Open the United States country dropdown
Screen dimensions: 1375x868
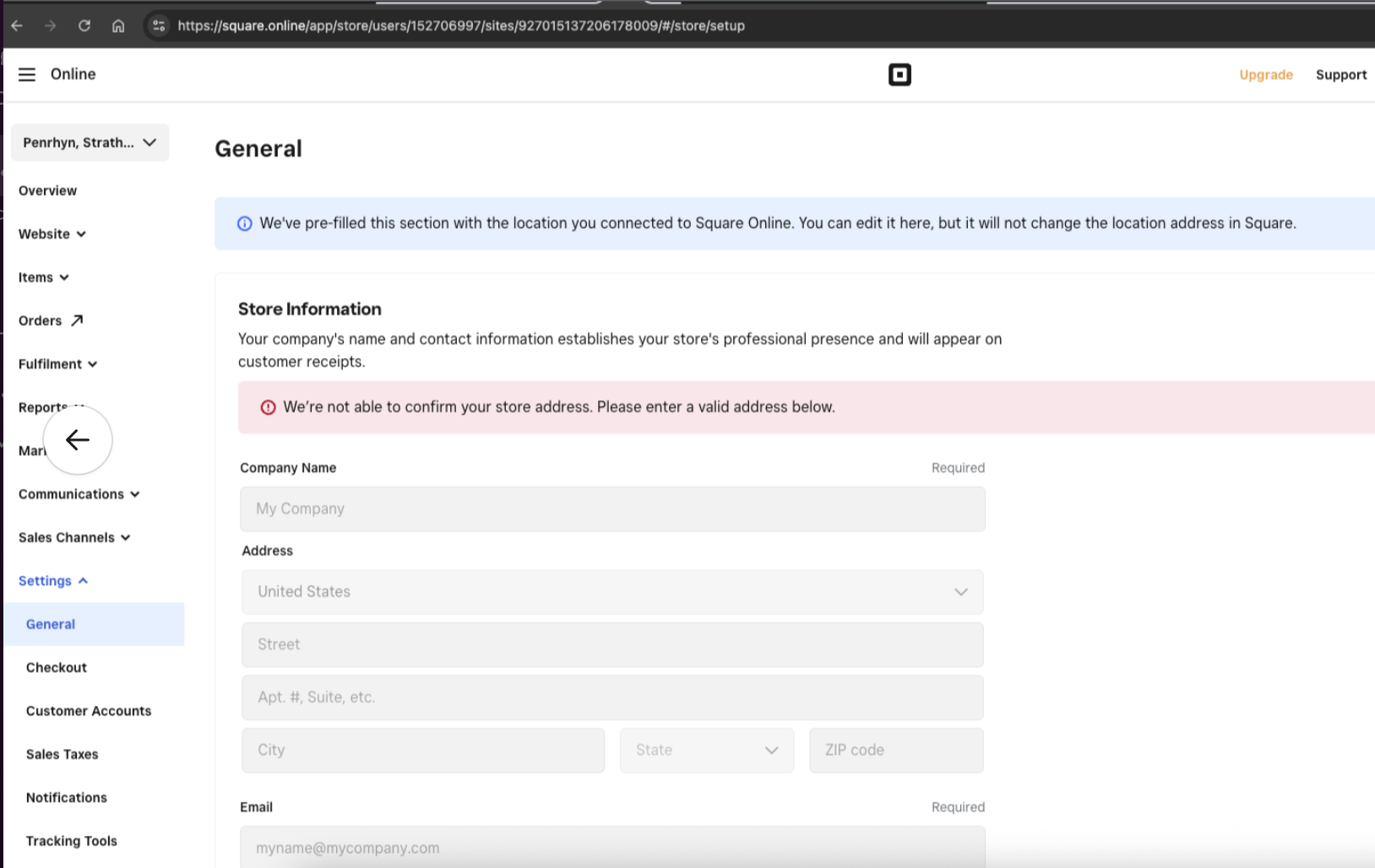pos(612,592)
